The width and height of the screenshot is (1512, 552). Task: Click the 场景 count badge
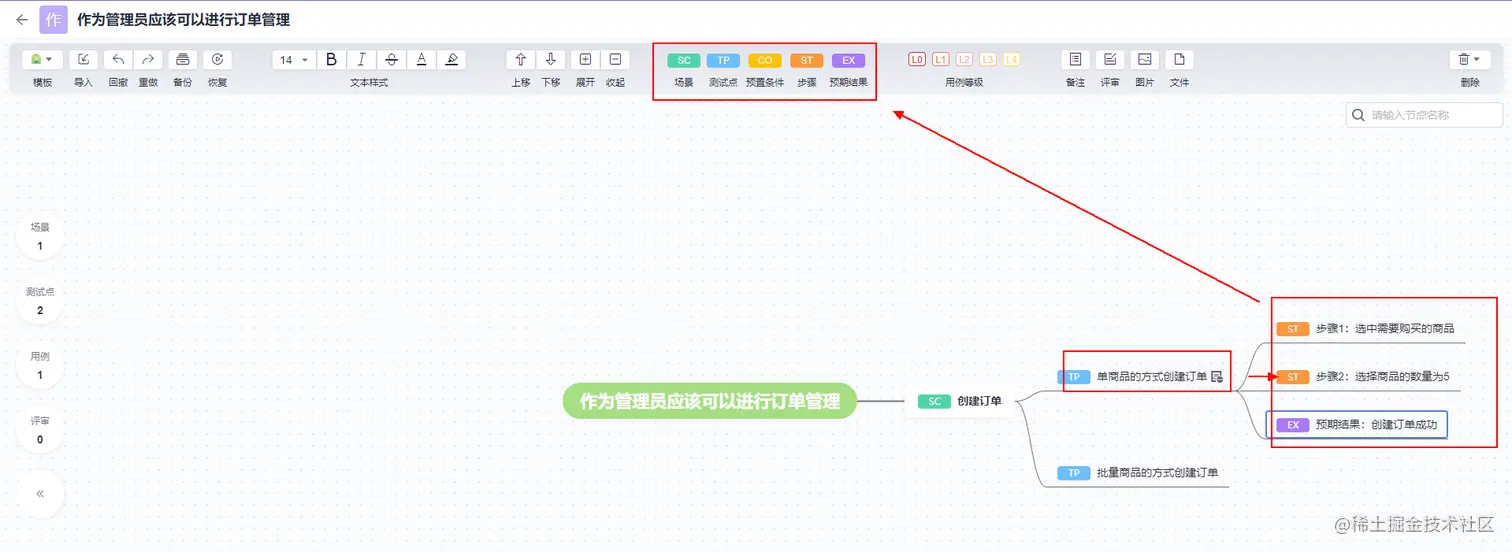tap(40, 236)
